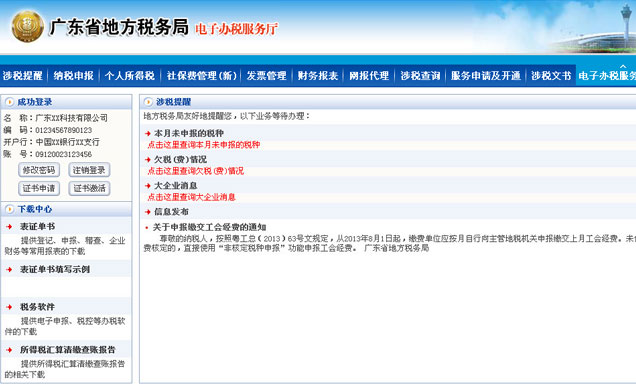The image size is (636, 387).
Task: Click the 修改密码 button
Action: pyautogui.click(x=39, y=170)
